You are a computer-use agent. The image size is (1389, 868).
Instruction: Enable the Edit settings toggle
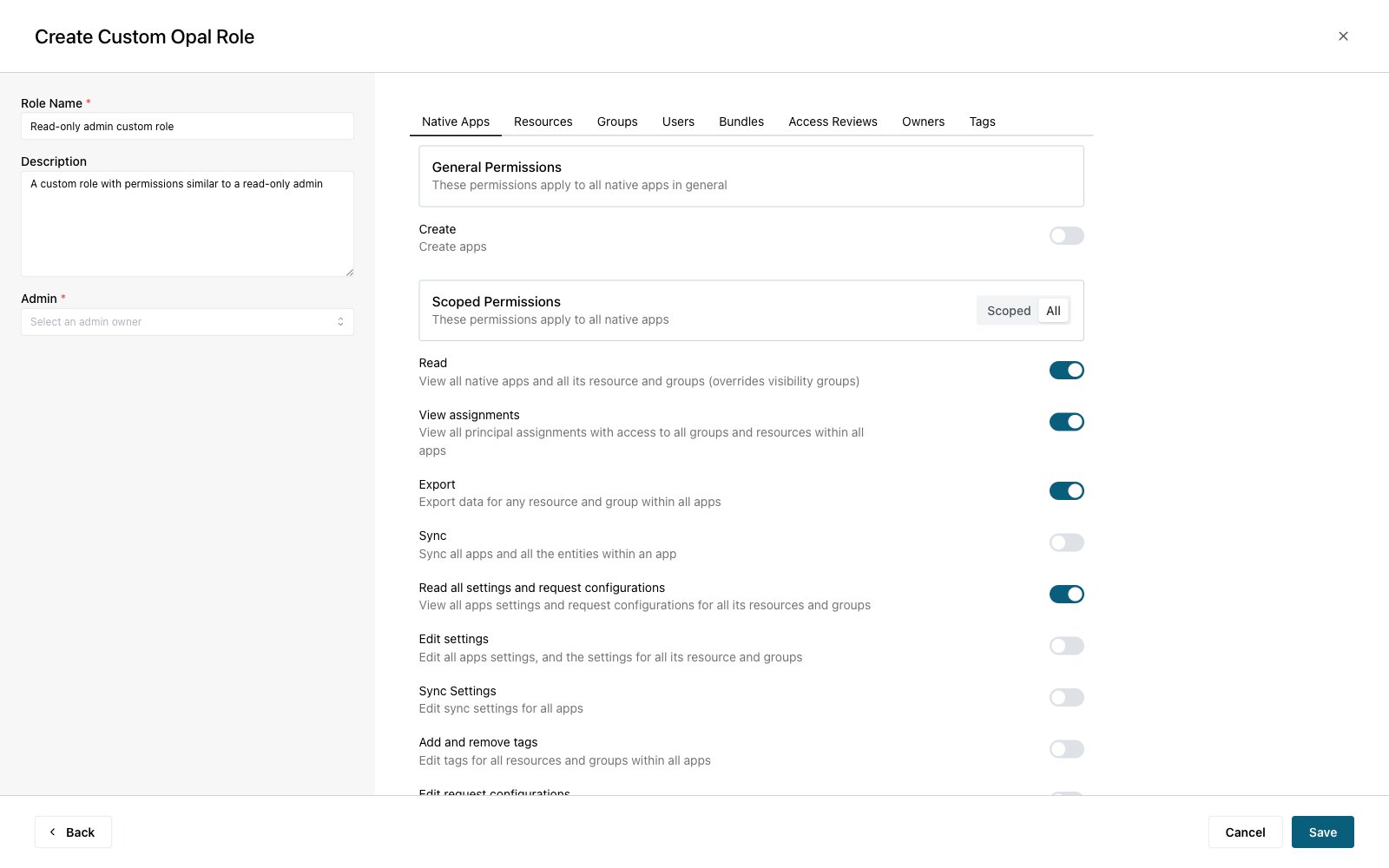(x=1066, y=646)
